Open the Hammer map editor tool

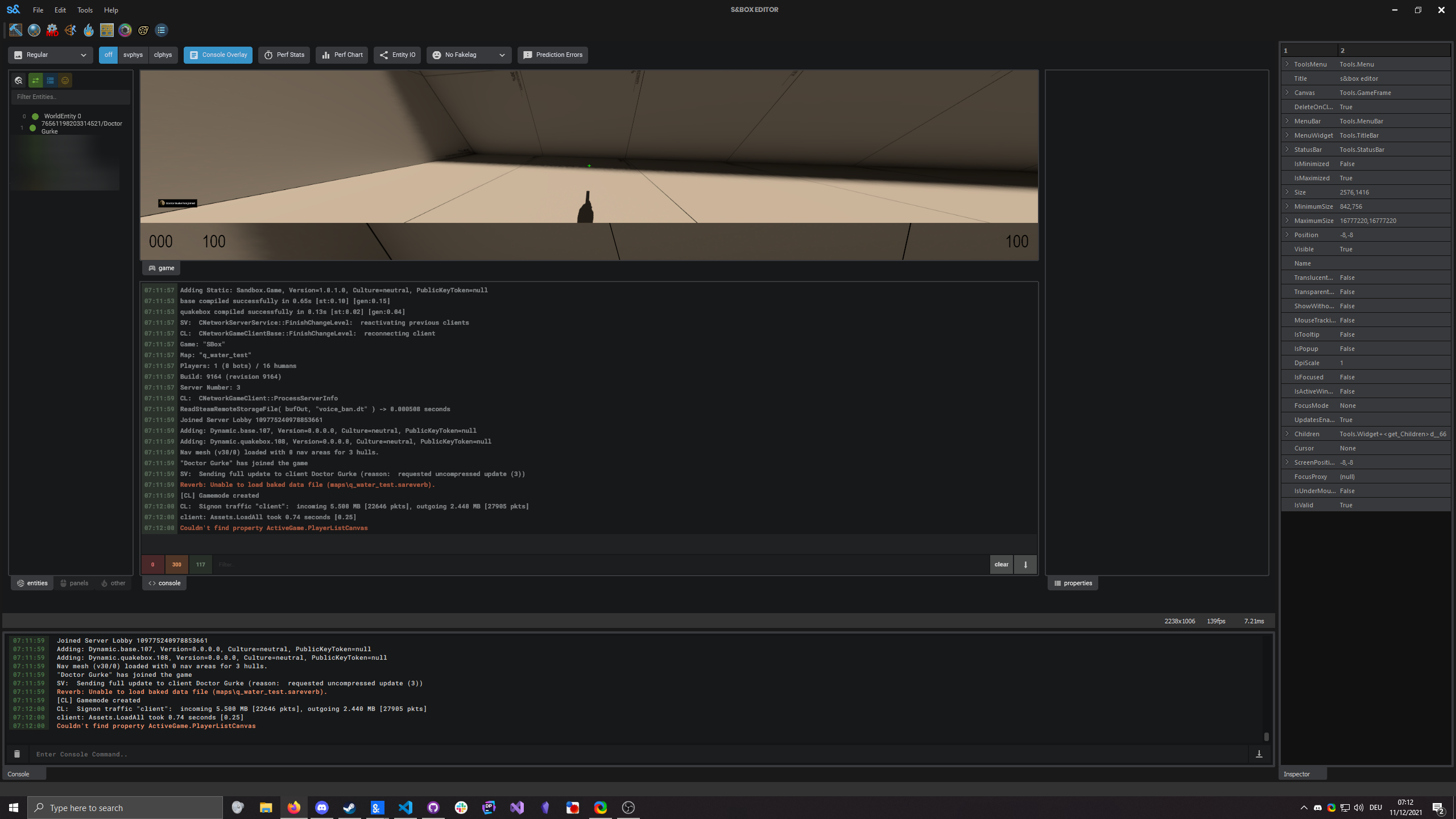(15, 30)
